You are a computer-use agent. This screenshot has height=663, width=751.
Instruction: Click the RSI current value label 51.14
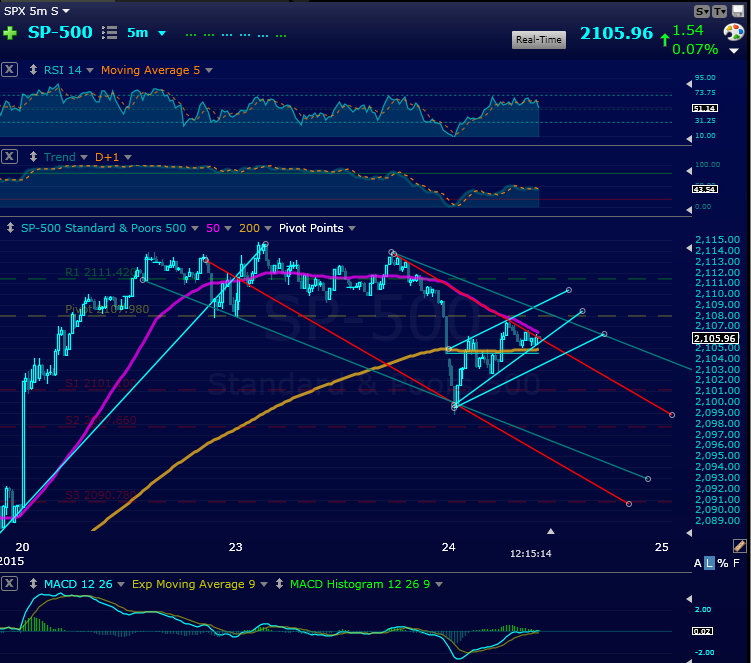(705, 108)
